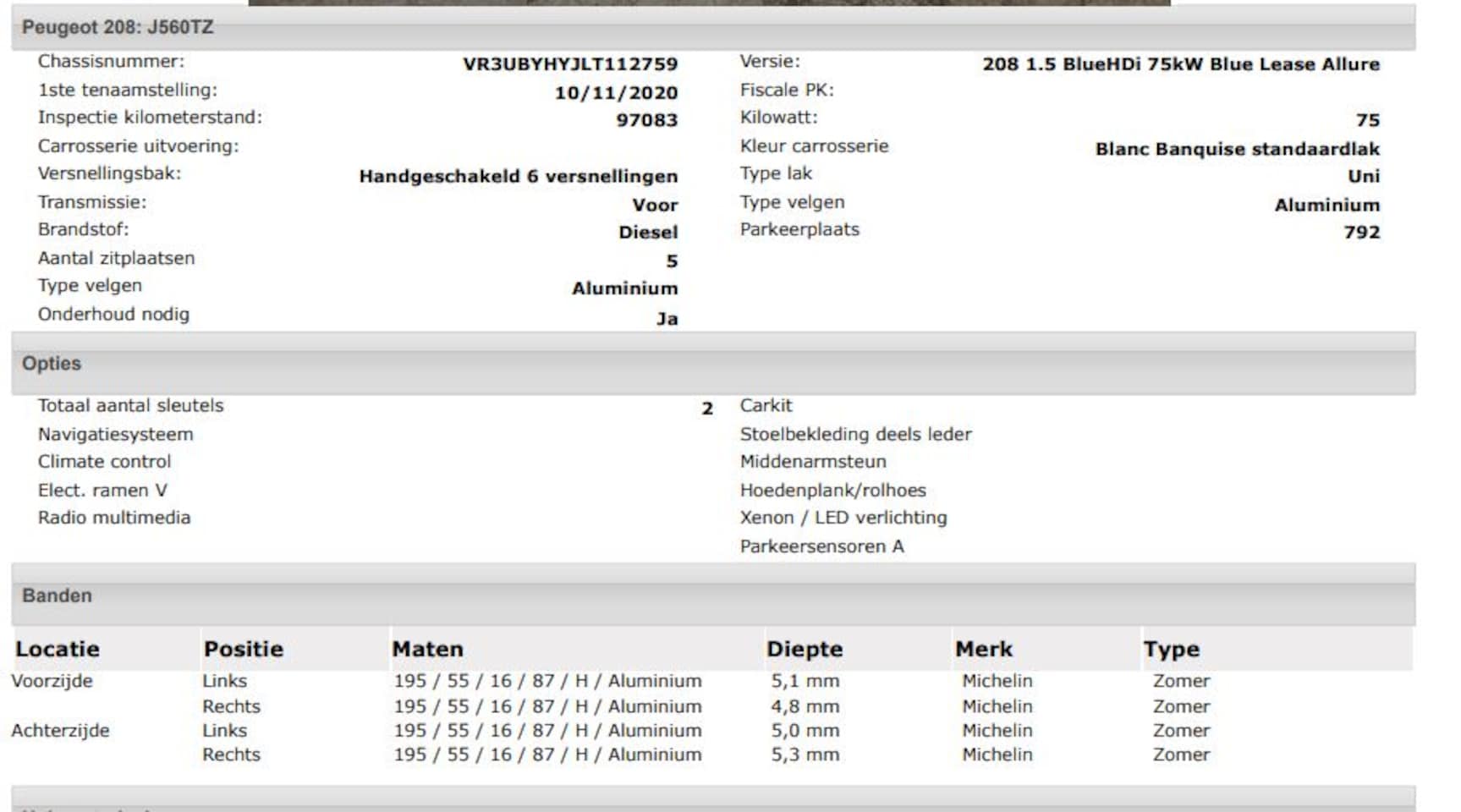Click the Positie column header
The height and width of the screenshot is (812, 1461).
pyautogui.click(x=243, y=649)
